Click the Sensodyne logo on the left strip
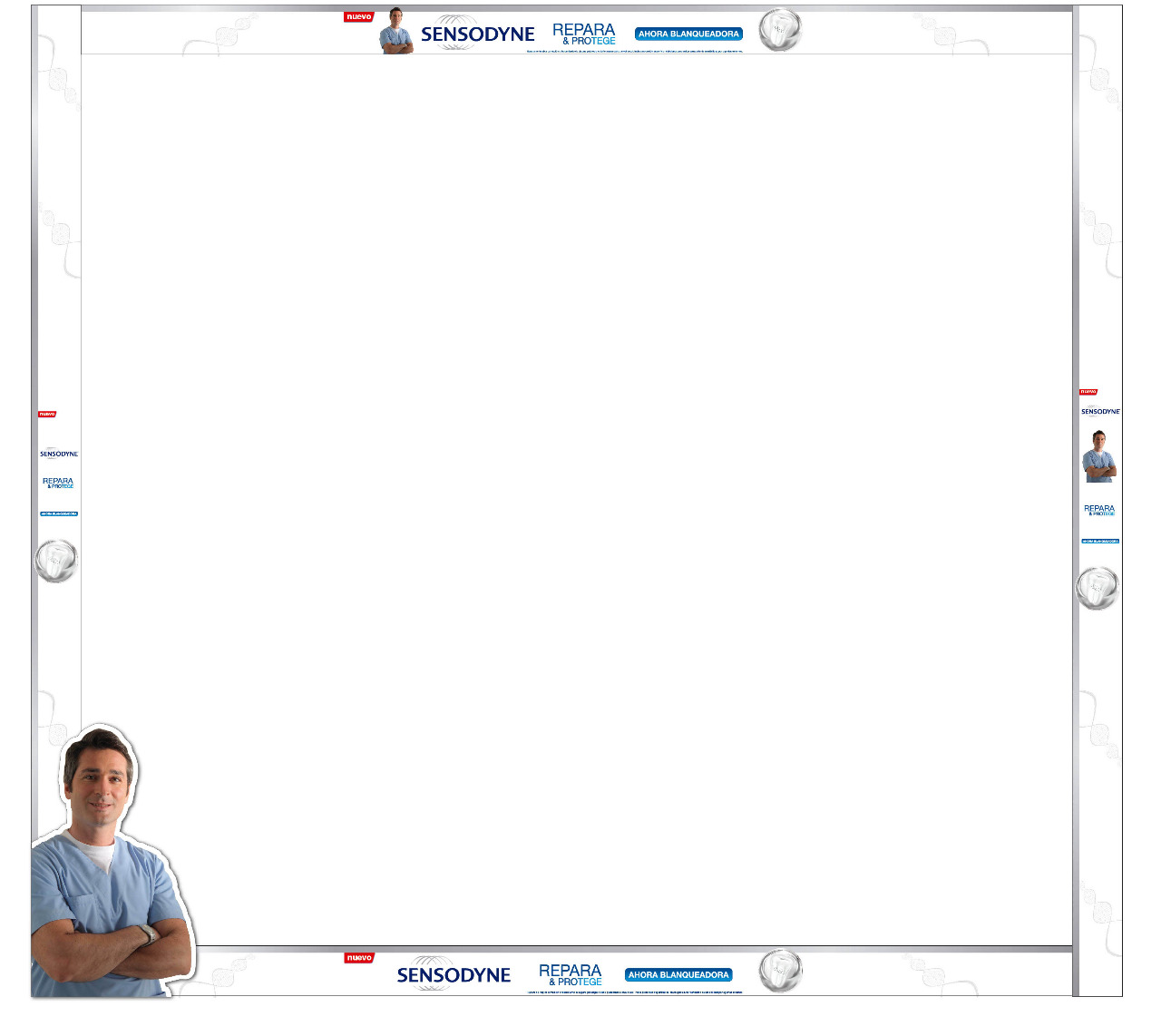 (x=59, y=454)
